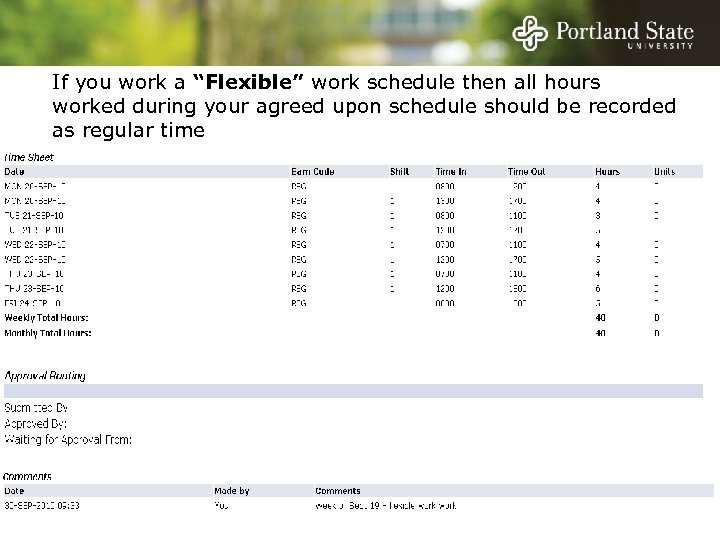Click the Submitted By label
This screenshot has height=540, width=720.
[37, 408]
